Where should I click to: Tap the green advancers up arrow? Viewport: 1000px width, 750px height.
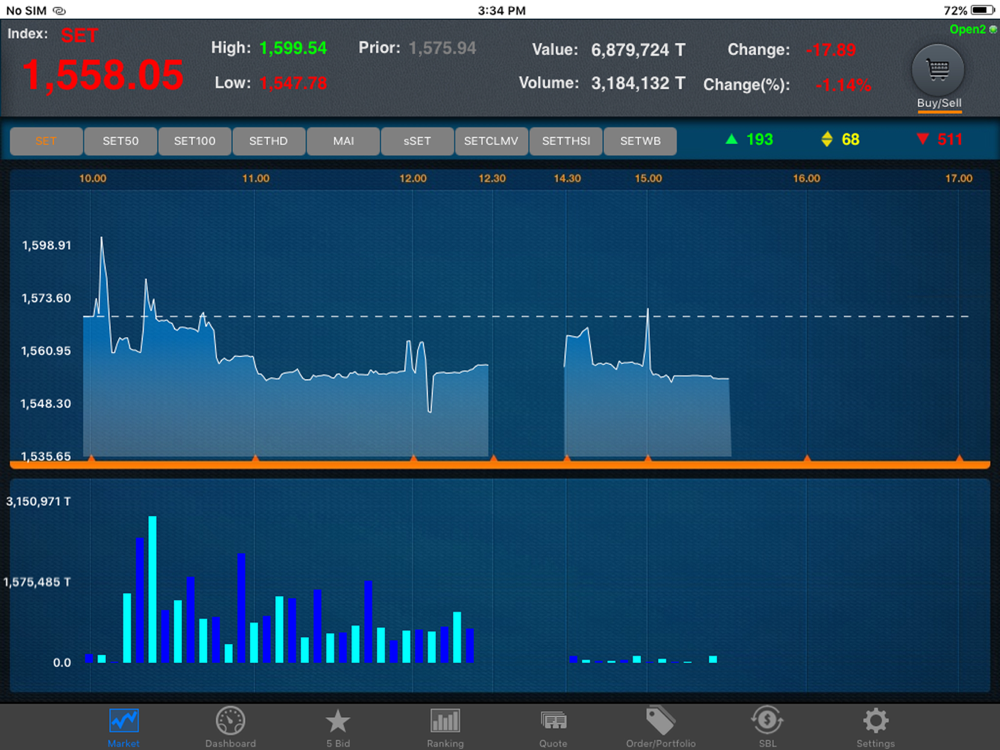732,139
